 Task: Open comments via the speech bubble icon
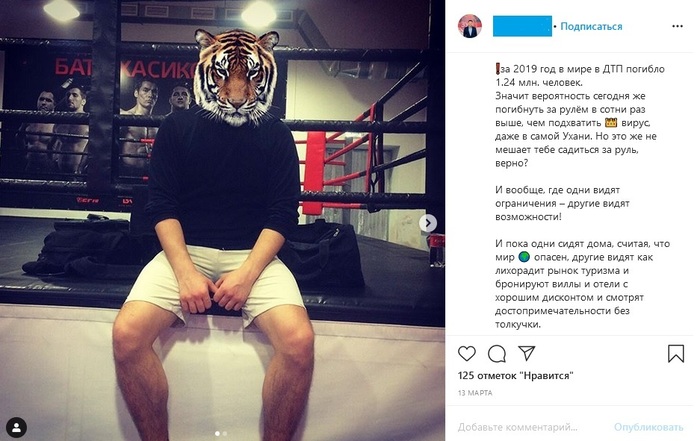click(496, 353)
